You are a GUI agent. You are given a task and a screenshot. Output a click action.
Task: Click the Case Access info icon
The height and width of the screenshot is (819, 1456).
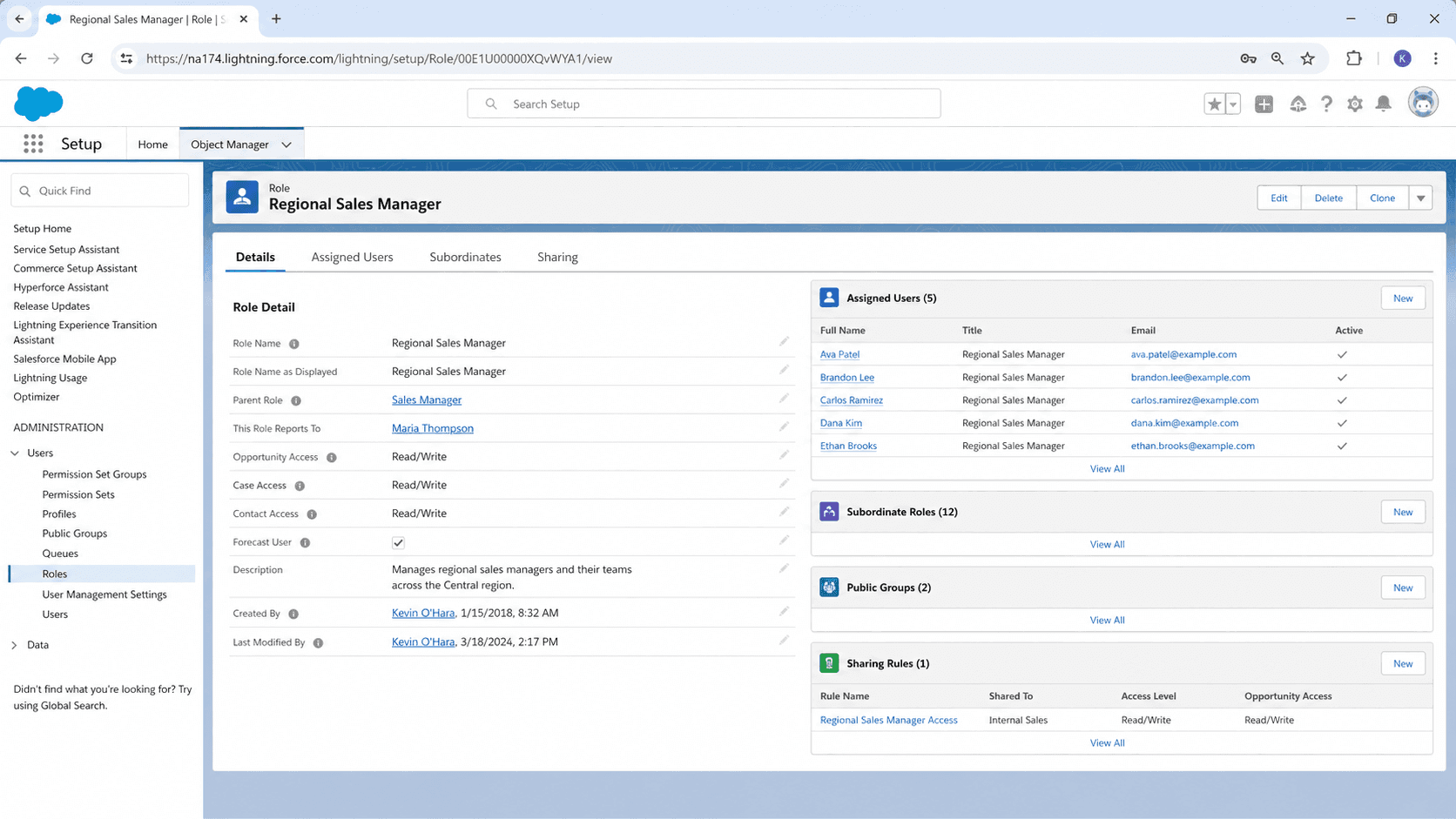click(300, 486)
